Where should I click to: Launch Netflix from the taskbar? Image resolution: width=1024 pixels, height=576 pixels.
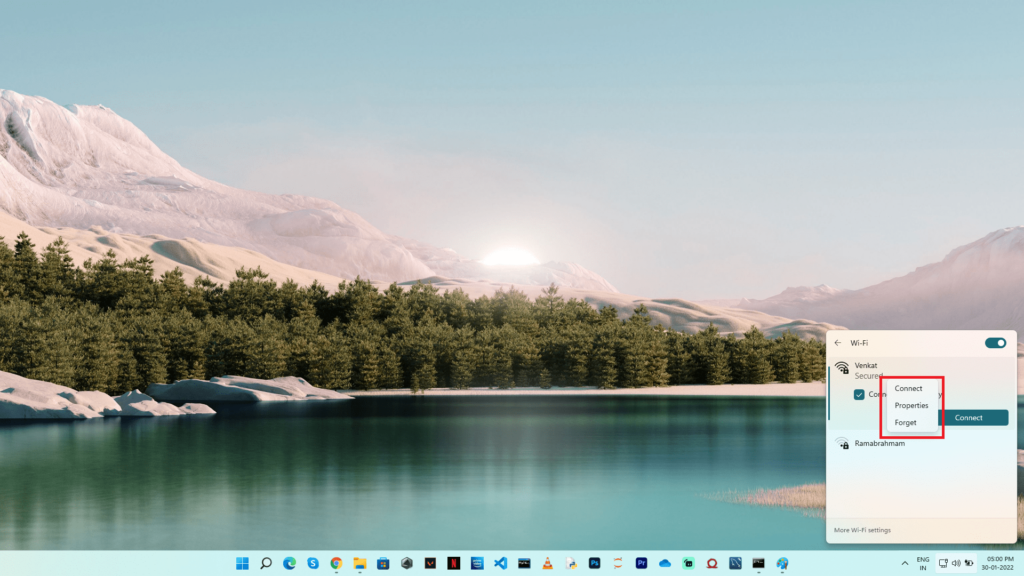(x=453, y=563)
